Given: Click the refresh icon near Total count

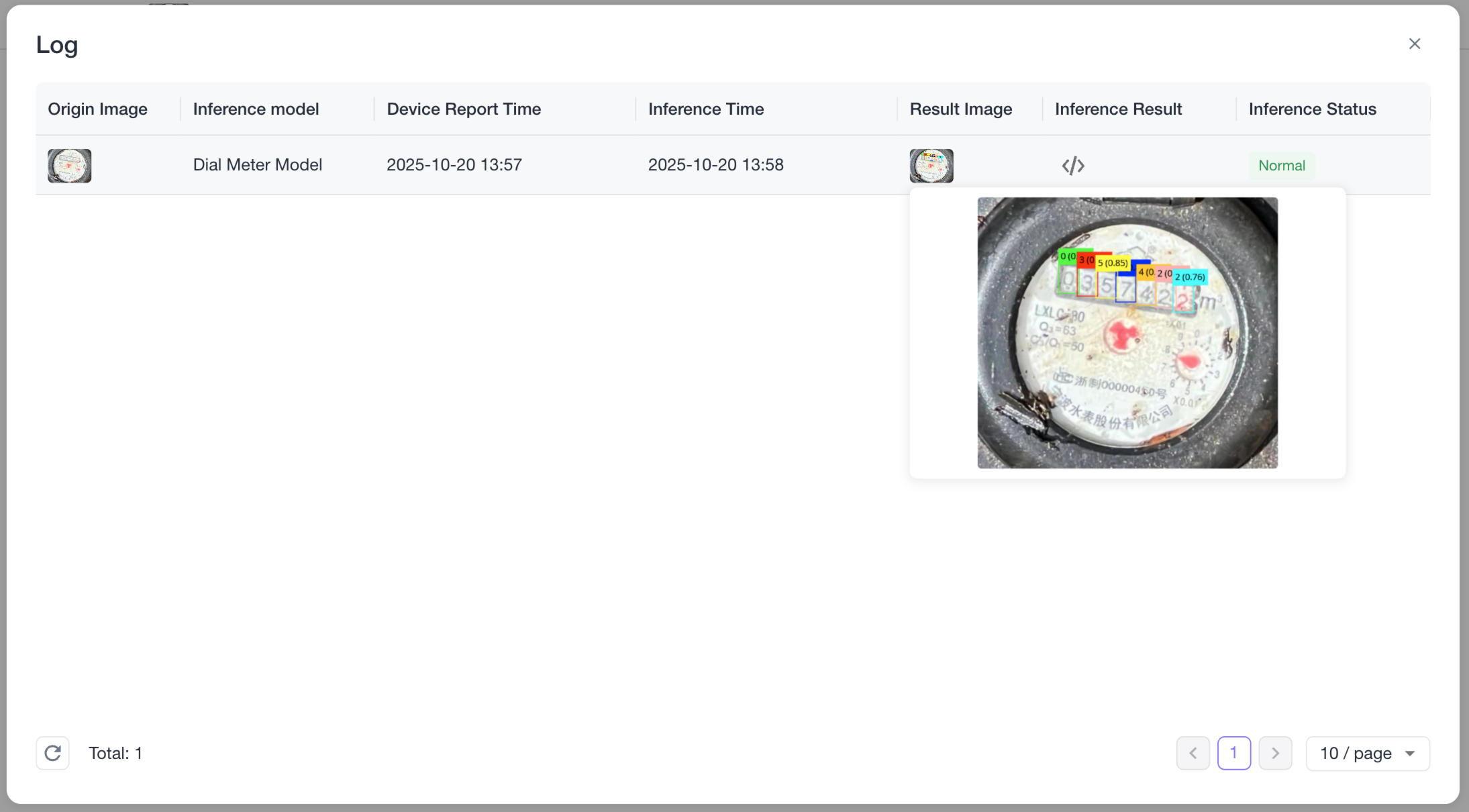Looking at the screenshot, I should [52, 753].
